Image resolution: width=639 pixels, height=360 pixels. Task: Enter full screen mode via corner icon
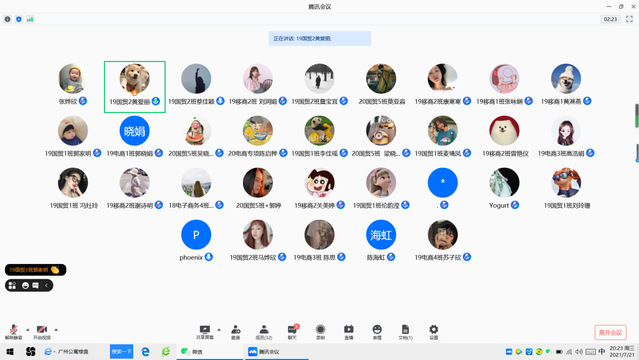630,19
